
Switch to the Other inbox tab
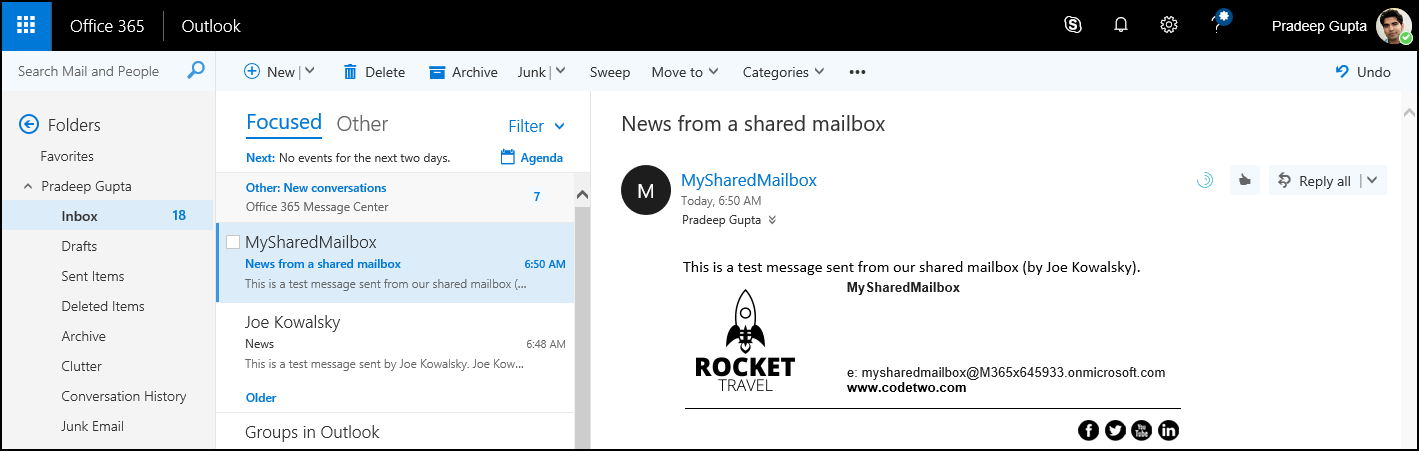[x=362, y=124]
